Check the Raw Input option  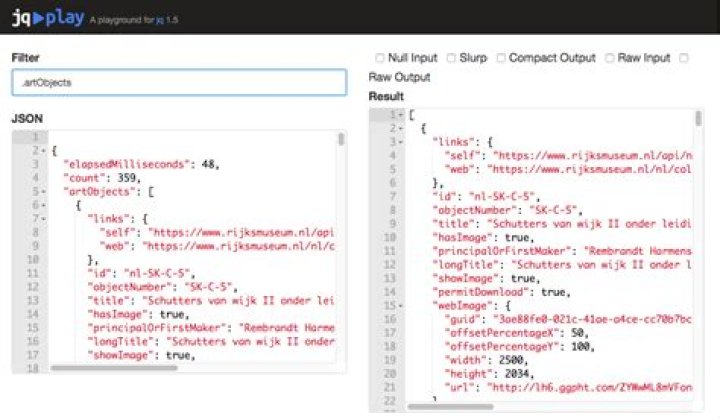click(x=609, y=58)
